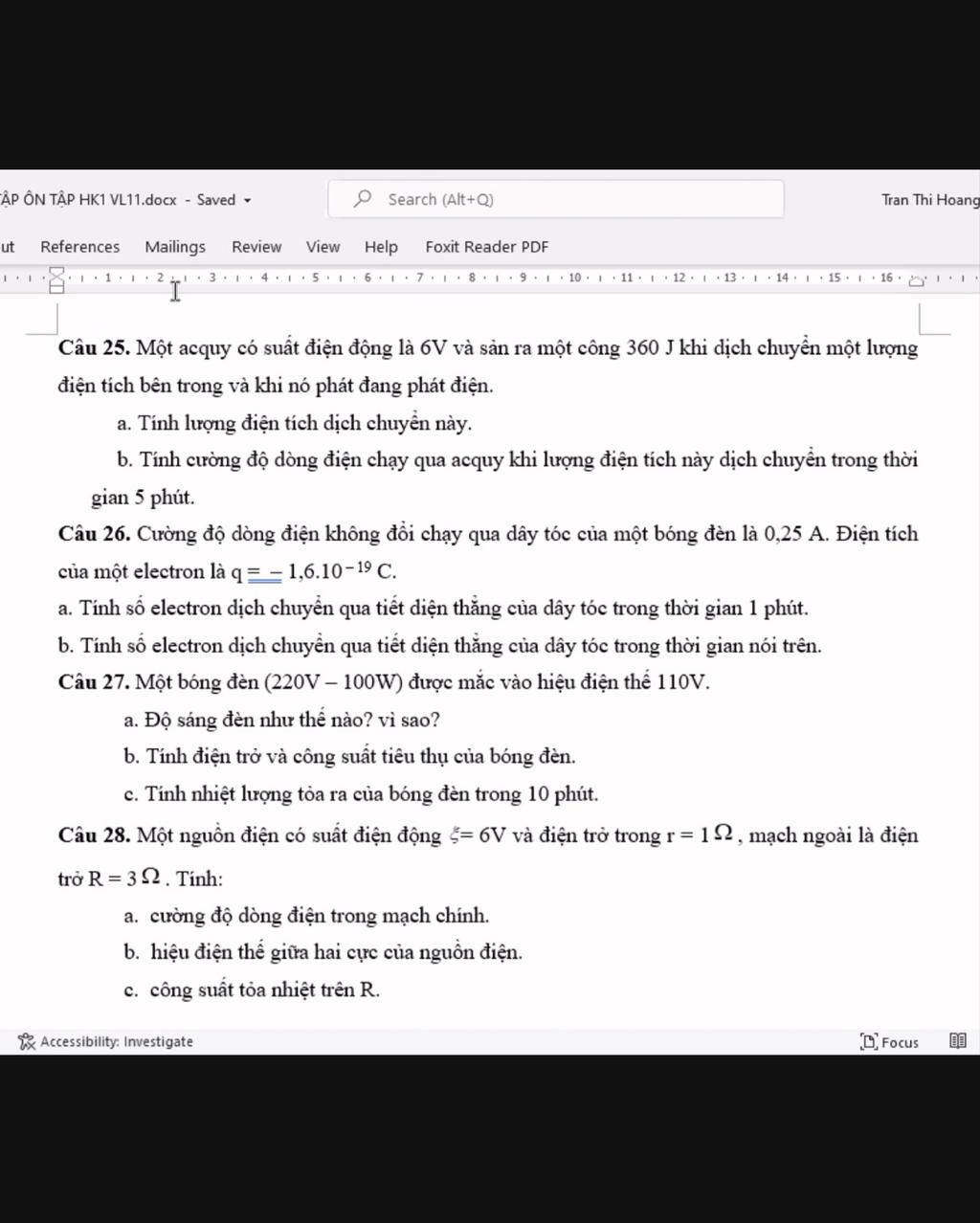Click the heading text Câu 26.

coord(94,534)
